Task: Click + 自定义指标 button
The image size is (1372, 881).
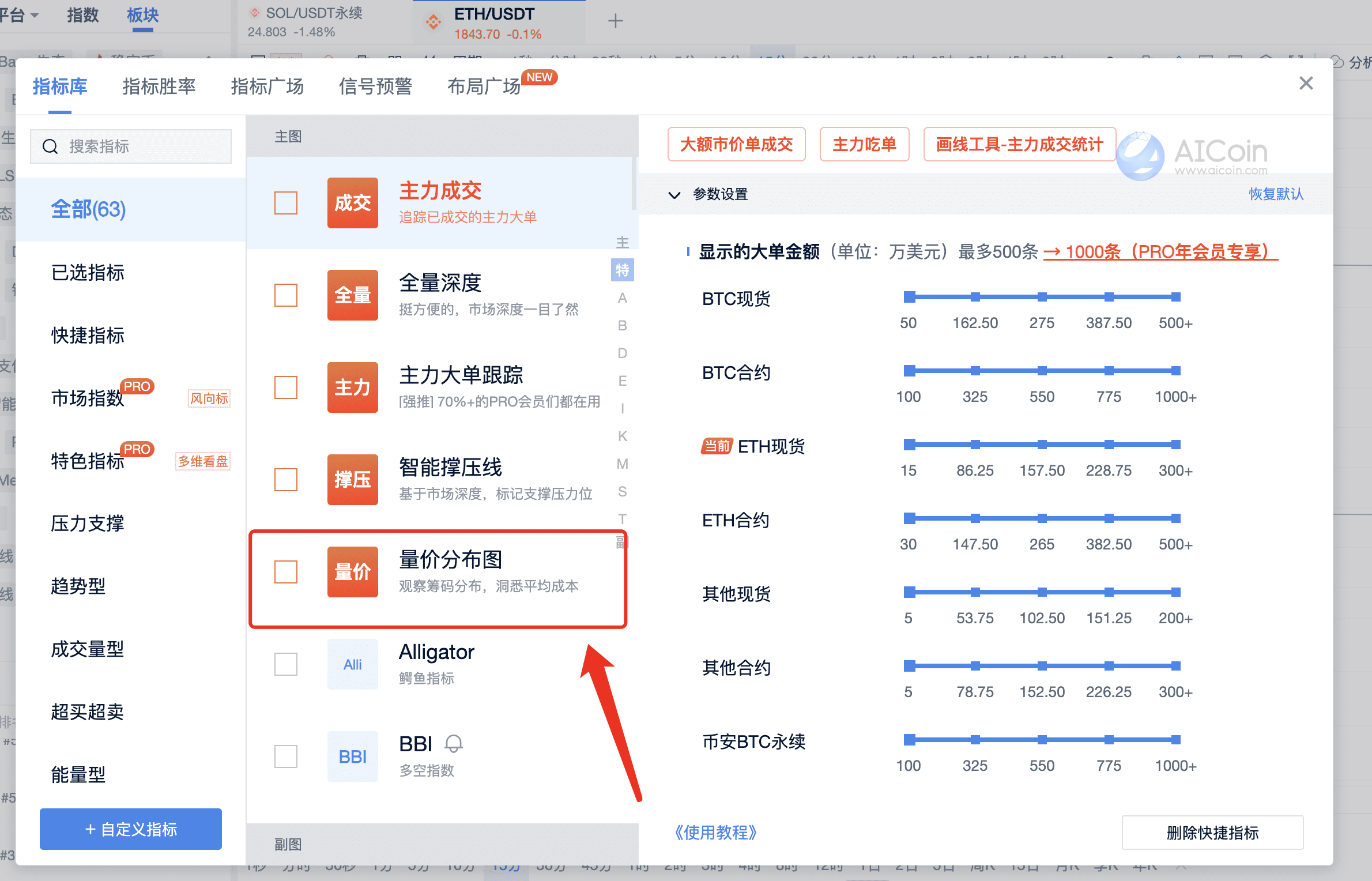Action: click(131, 829)
